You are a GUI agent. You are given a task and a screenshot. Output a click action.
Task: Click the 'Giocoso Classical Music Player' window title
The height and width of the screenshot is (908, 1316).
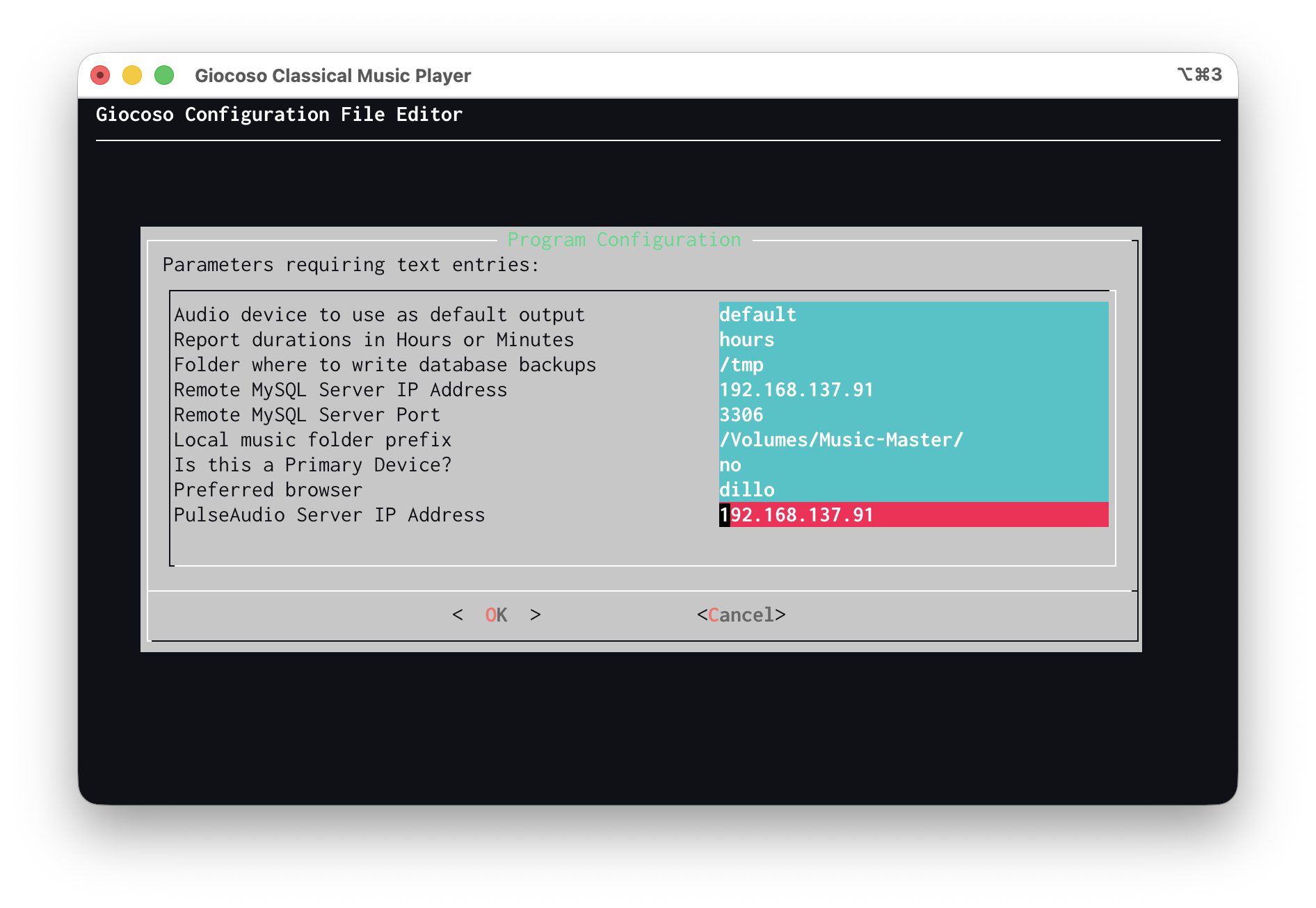332,76
